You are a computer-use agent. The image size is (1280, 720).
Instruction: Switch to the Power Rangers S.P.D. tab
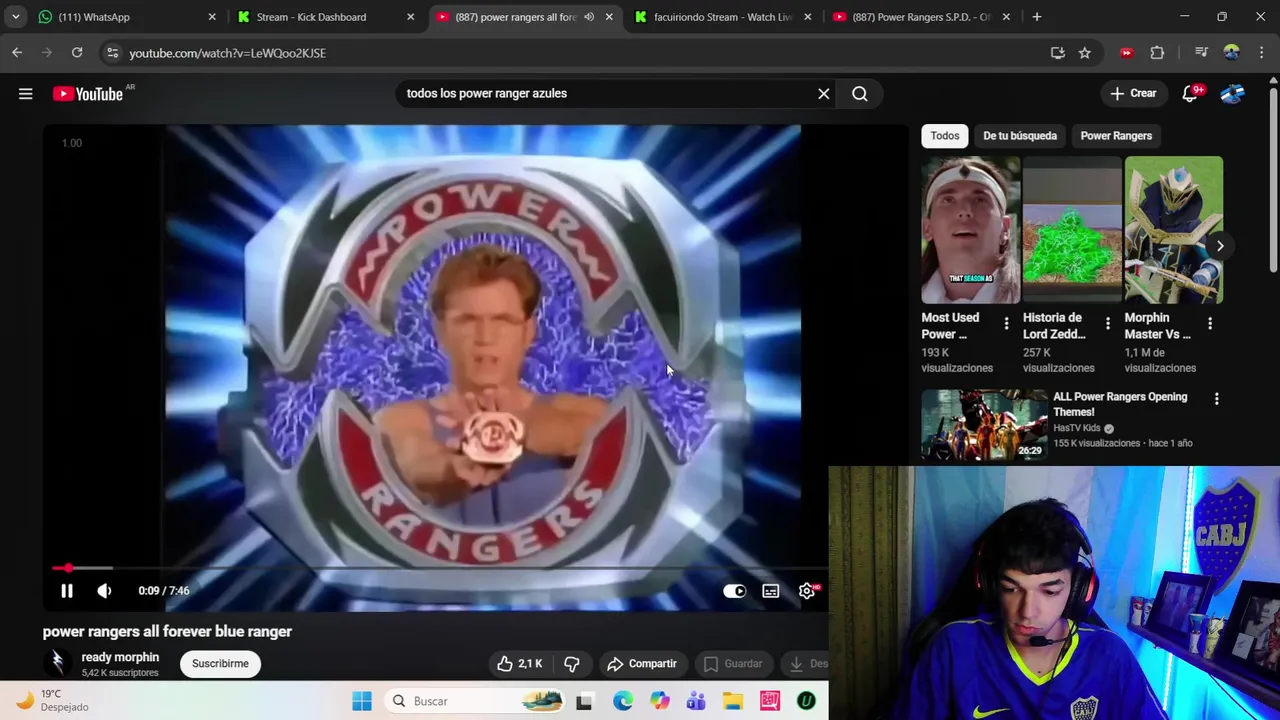[x=920, y=17]
